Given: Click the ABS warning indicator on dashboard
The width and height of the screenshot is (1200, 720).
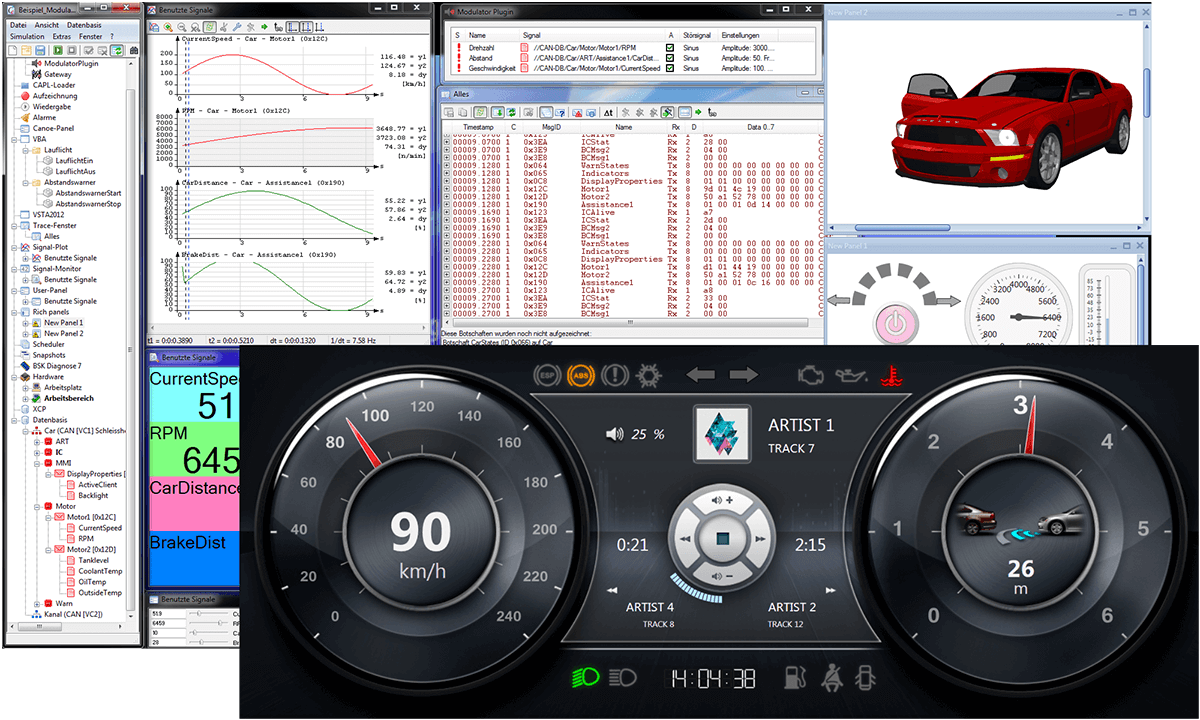Looking at the screenshot, I should 579,376.
